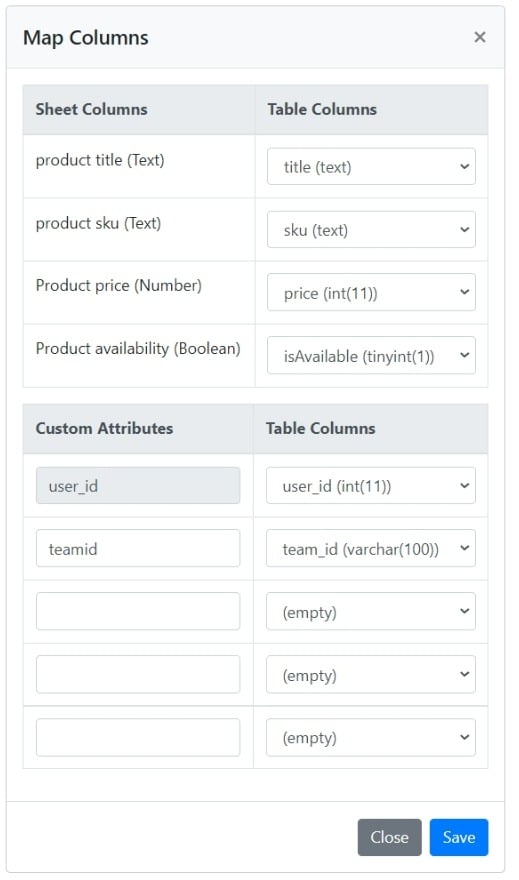Click the 'Map Columns' dialog title
The image size is (519, 880).
click(86, 38)
